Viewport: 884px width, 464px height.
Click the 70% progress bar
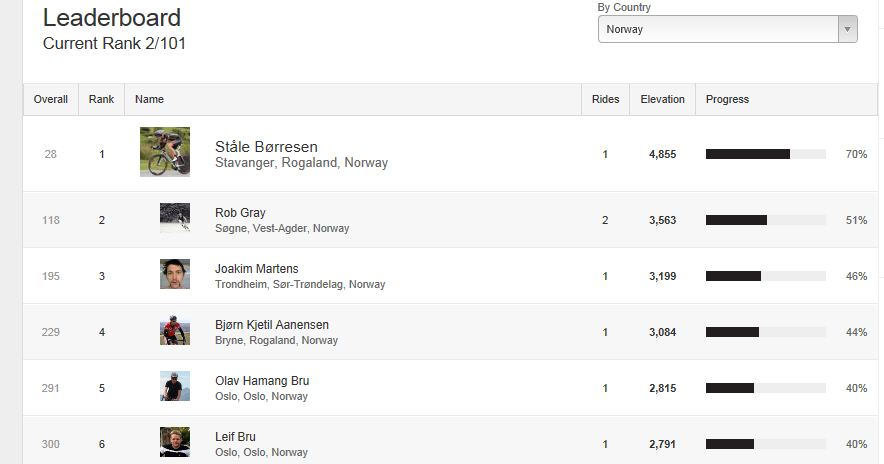766,154
